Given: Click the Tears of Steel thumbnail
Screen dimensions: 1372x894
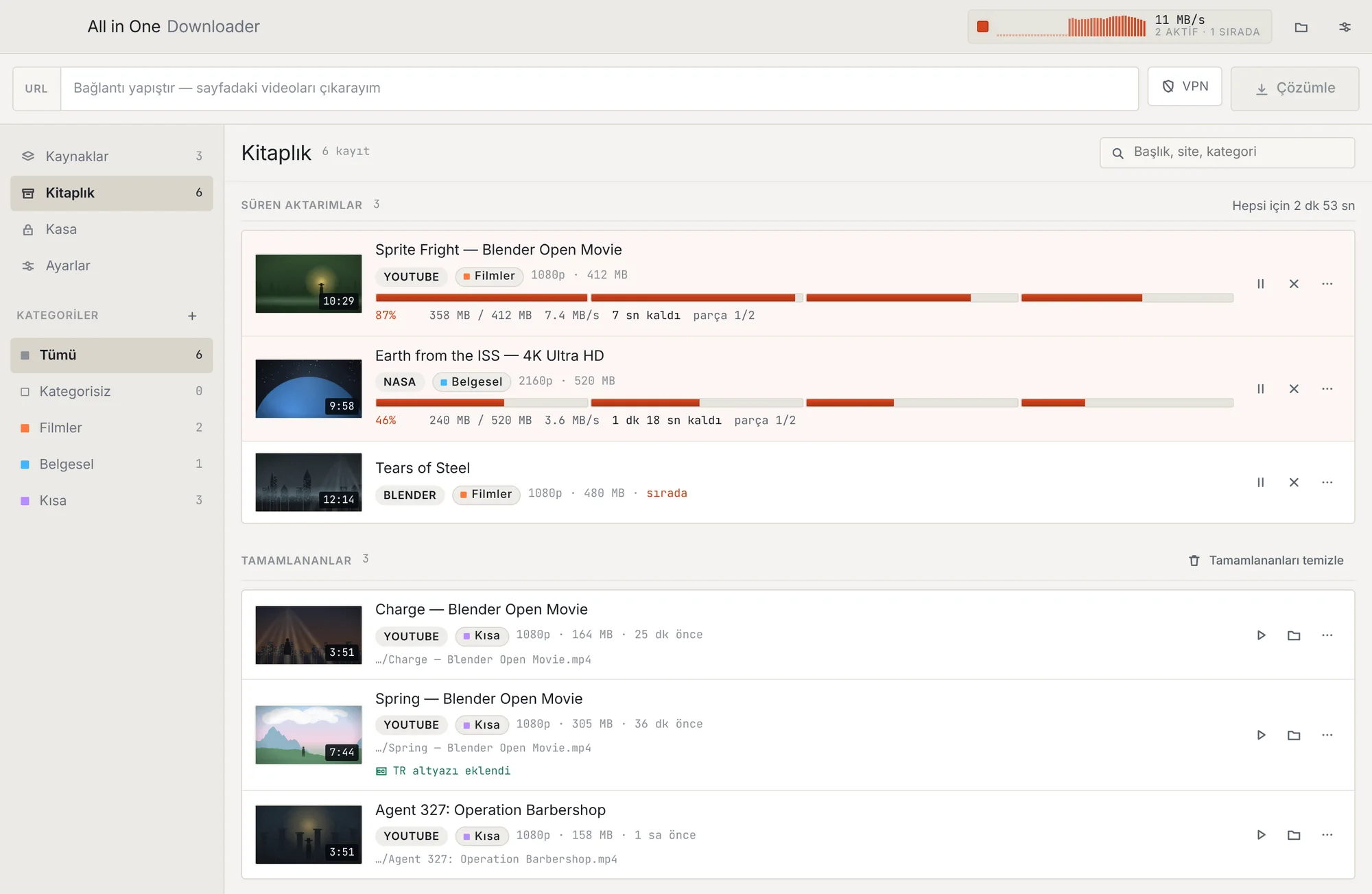Looking at the screenshot, I should tap(309, 482).
